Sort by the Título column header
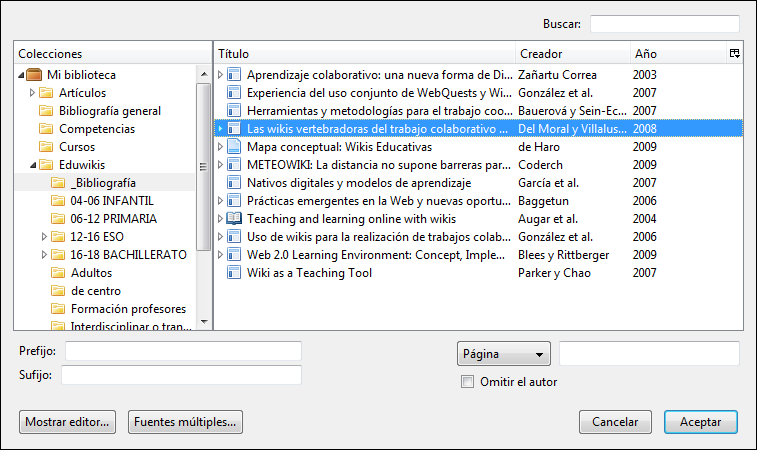This screenshot has height=450, width=757. [x=364, y=54]
